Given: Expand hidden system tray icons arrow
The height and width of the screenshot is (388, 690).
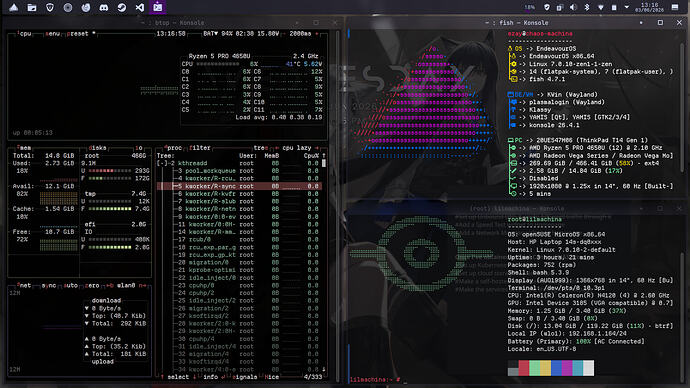Looking at the screenshot, I should (x=627, y=7).
